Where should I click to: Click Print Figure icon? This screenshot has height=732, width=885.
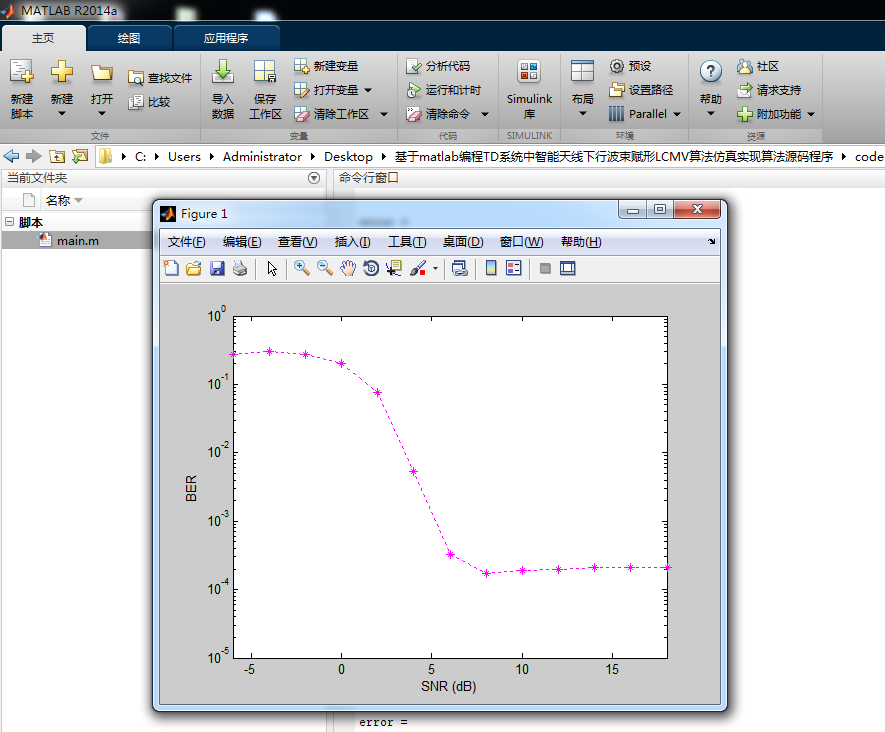coord(240,269)
